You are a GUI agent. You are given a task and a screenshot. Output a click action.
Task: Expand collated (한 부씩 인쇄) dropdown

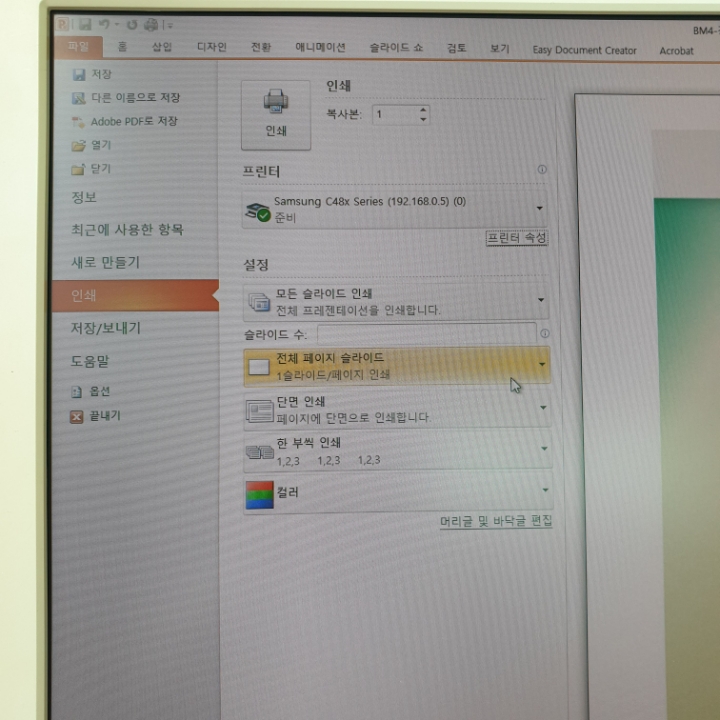pyautogui.click(x=398, y=450)
